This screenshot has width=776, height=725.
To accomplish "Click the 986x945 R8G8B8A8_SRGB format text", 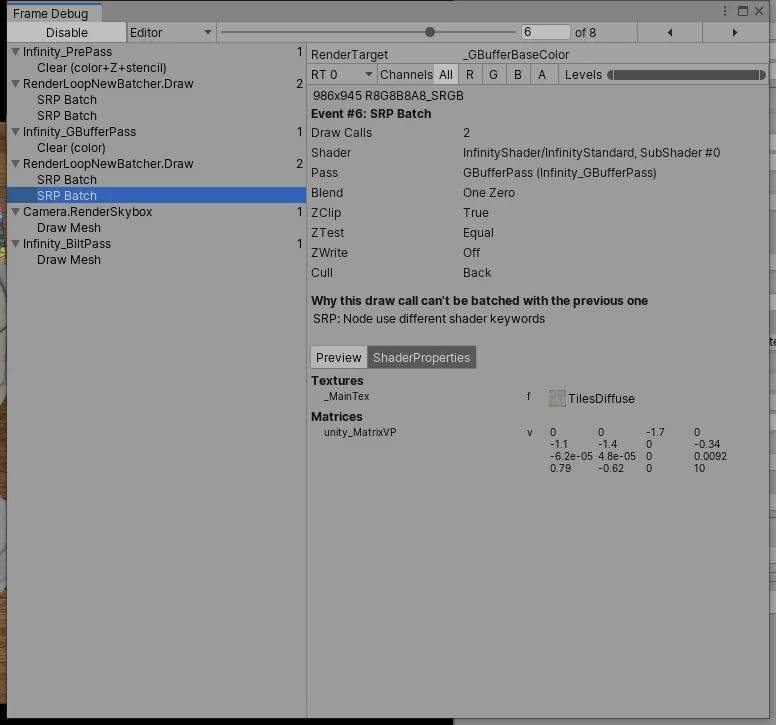I will pyautogui.click(x=388, y=96).
